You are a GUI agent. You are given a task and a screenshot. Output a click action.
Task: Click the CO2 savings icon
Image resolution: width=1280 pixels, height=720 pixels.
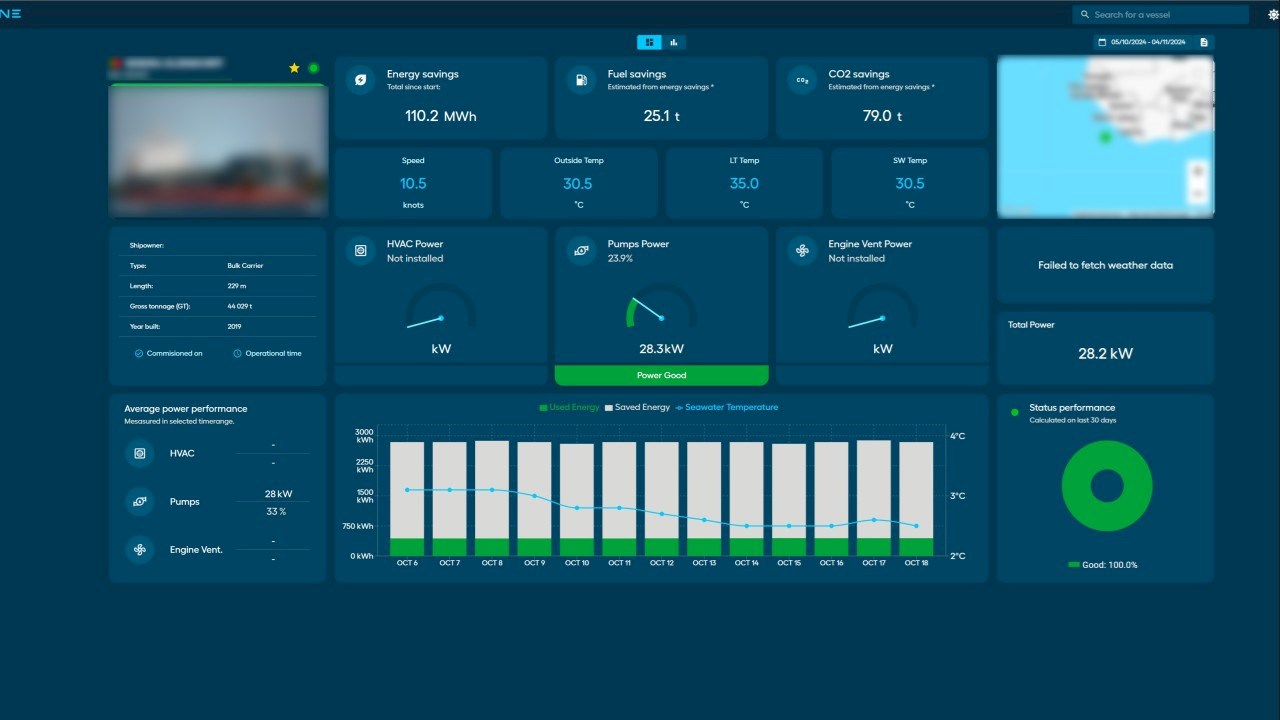tap(802, 80)
